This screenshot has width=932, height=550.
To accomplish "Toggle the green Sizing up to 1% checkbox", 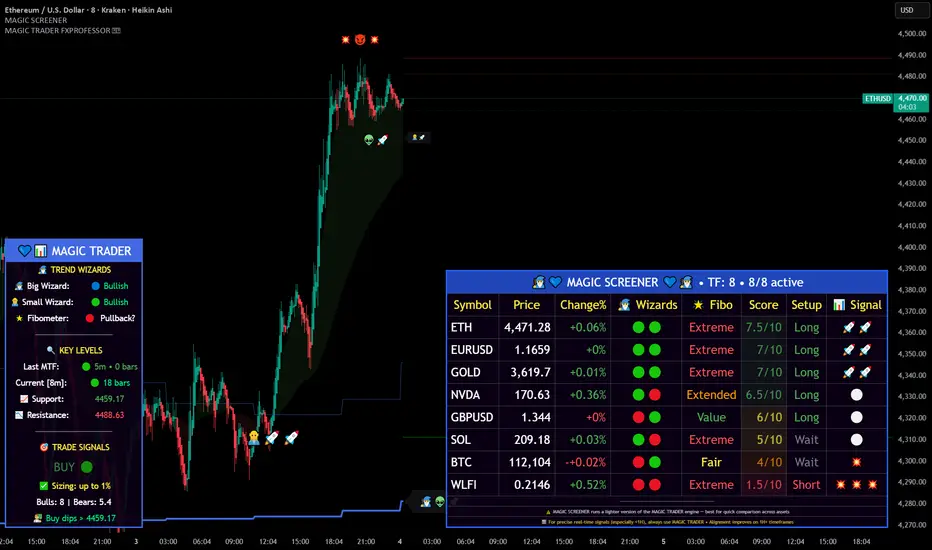I will 43,486.
